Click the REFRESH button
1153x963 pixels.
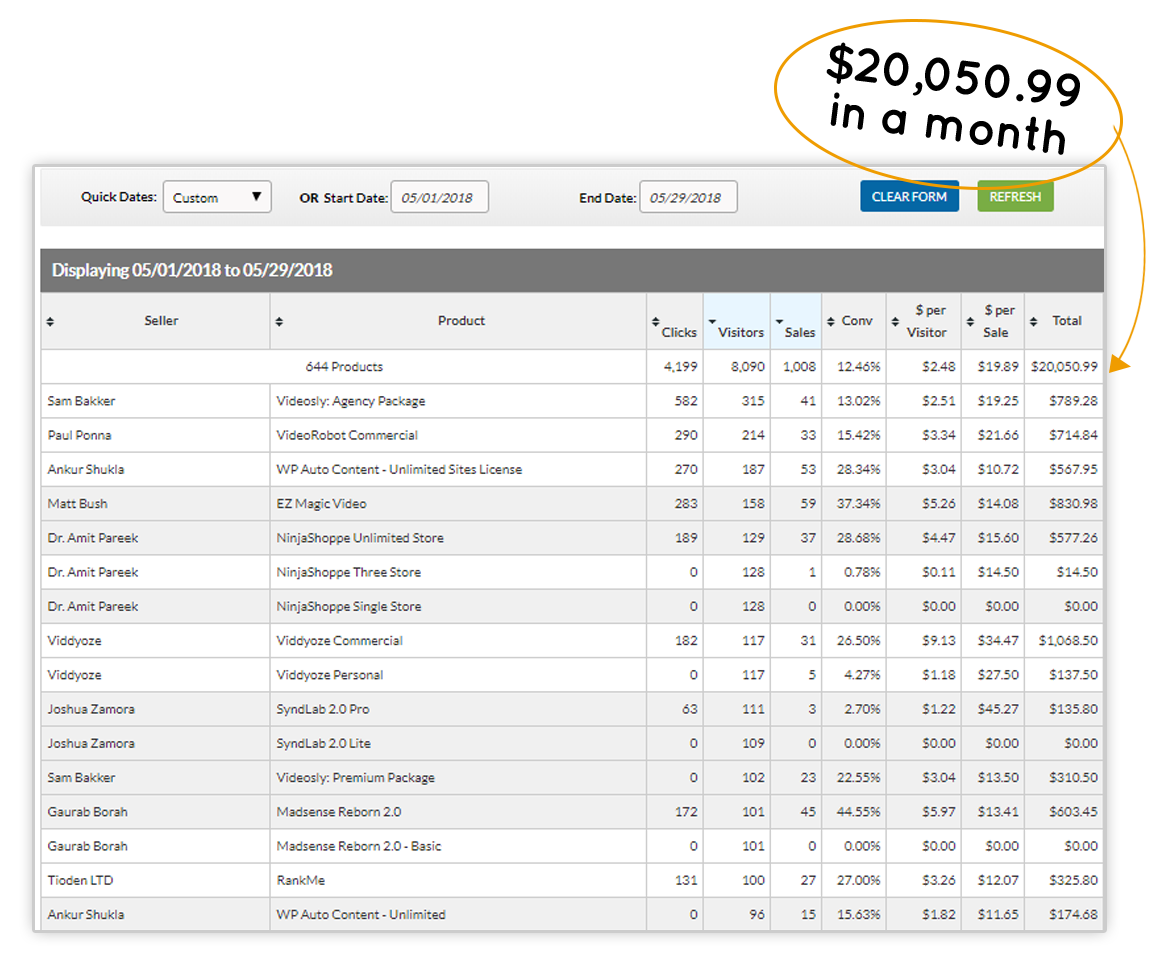click(x=1015, y=196)
